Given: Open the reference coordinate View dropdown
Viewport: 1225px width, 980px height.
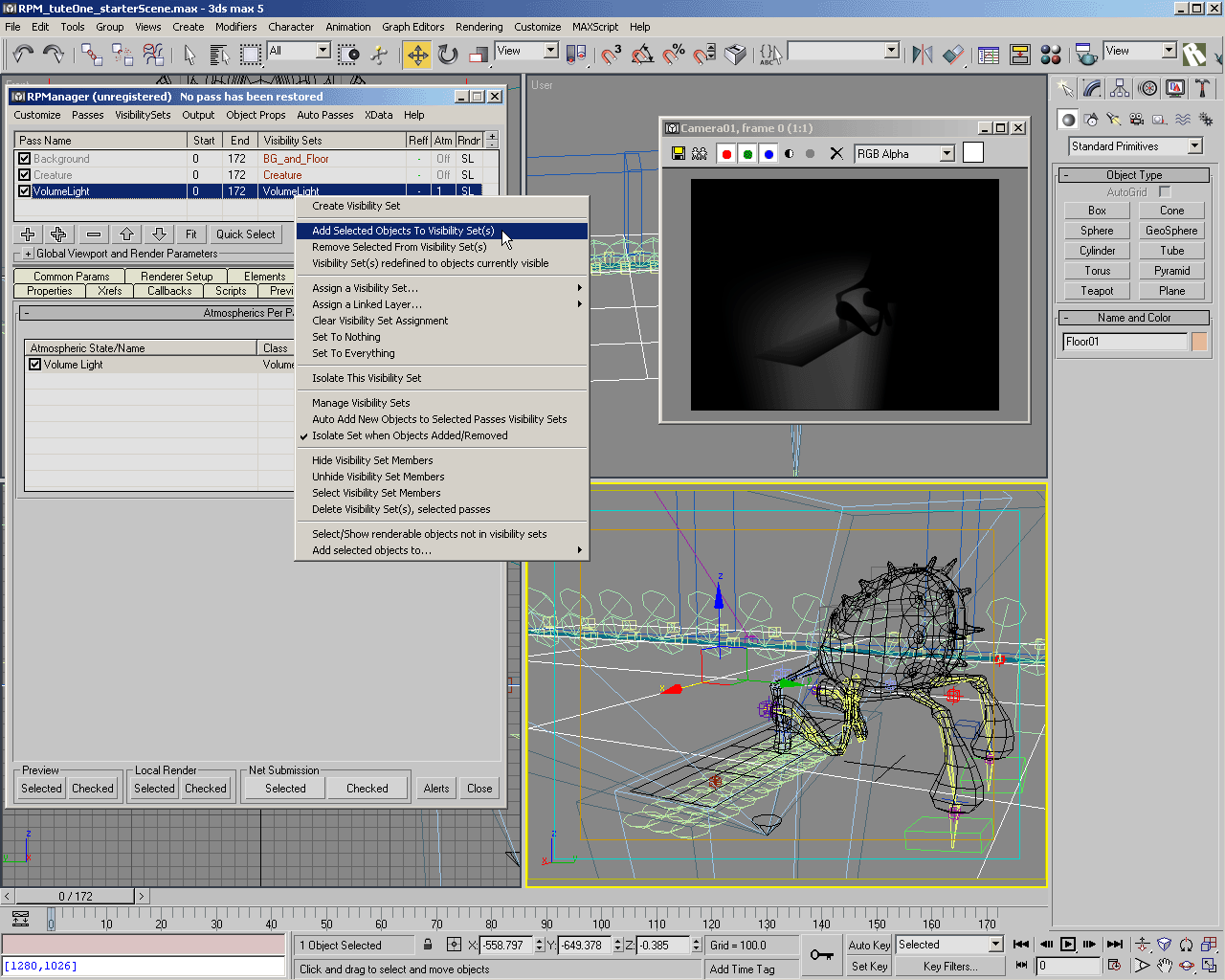Looking at the screenshot, I should (526, 51).
